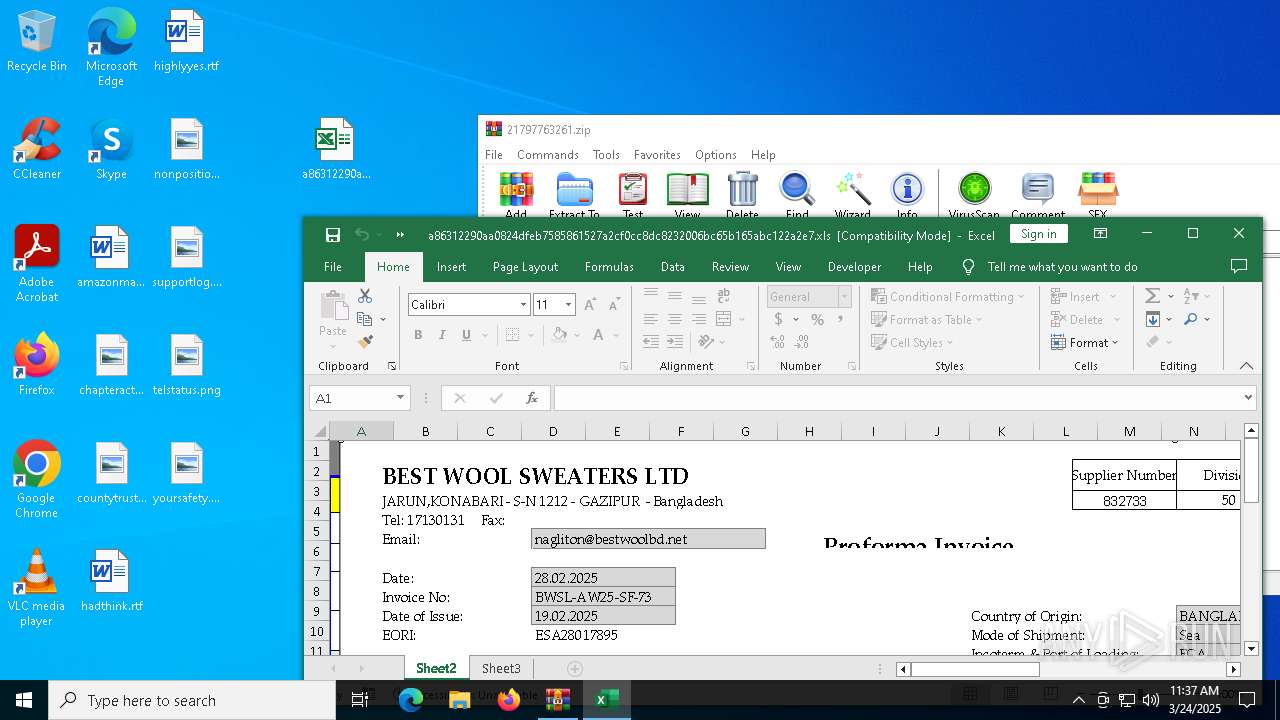Click the Type here to search box
1280x720 pixels.
[x=192, y=700]
